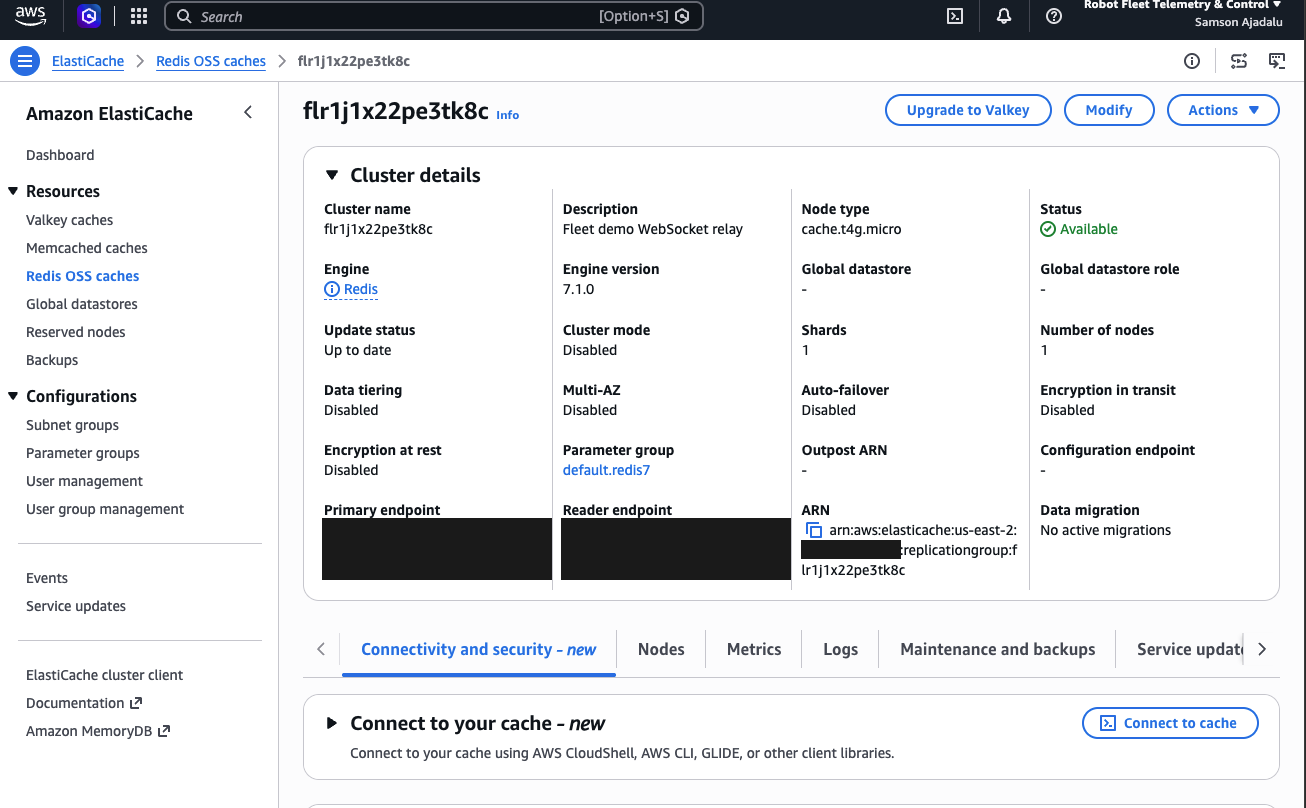Switch to the Nodes tab
The height and width of the screenshot is (808, 1306).
(x=661, y=649)
